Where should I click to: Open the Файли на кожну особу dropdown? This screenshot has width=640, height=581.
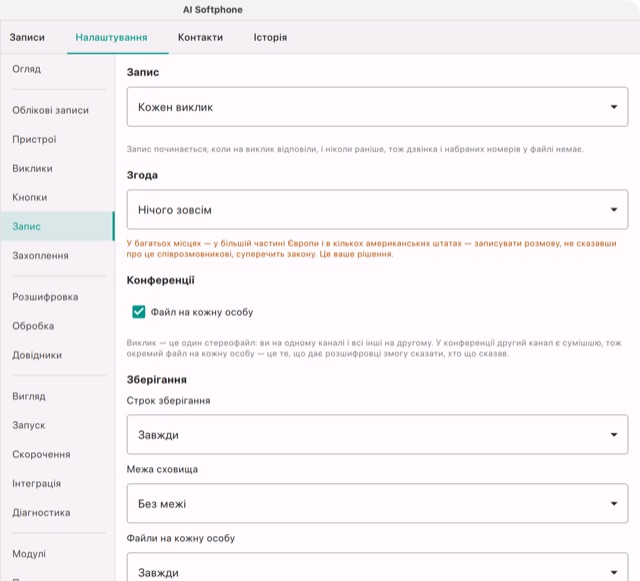377,568
